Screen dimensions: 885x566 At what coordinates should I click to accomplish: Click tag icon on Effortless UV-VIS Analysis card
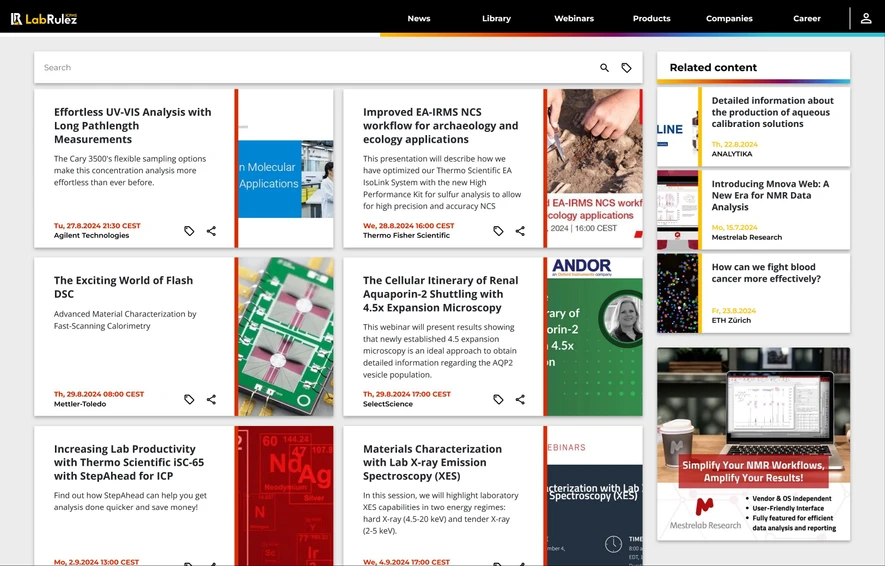tap(189, 231)
